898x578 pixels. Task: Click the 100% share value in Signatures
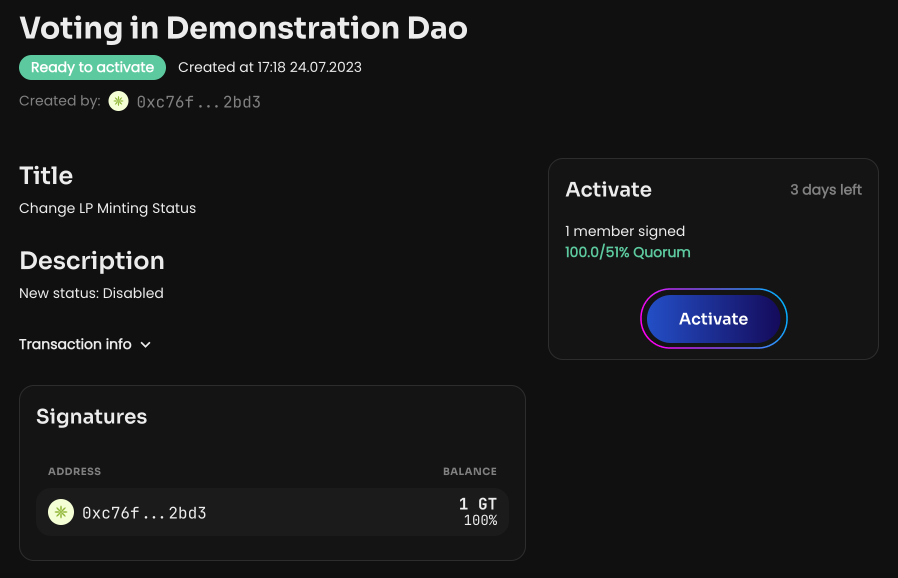480,520
